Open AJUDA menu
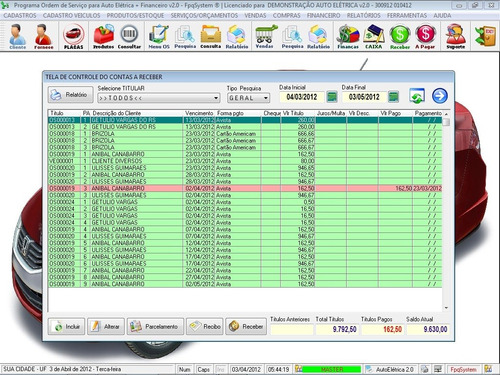Image resolution: width=500 pixels, height=375 pixels. click(x=442, y=16)
